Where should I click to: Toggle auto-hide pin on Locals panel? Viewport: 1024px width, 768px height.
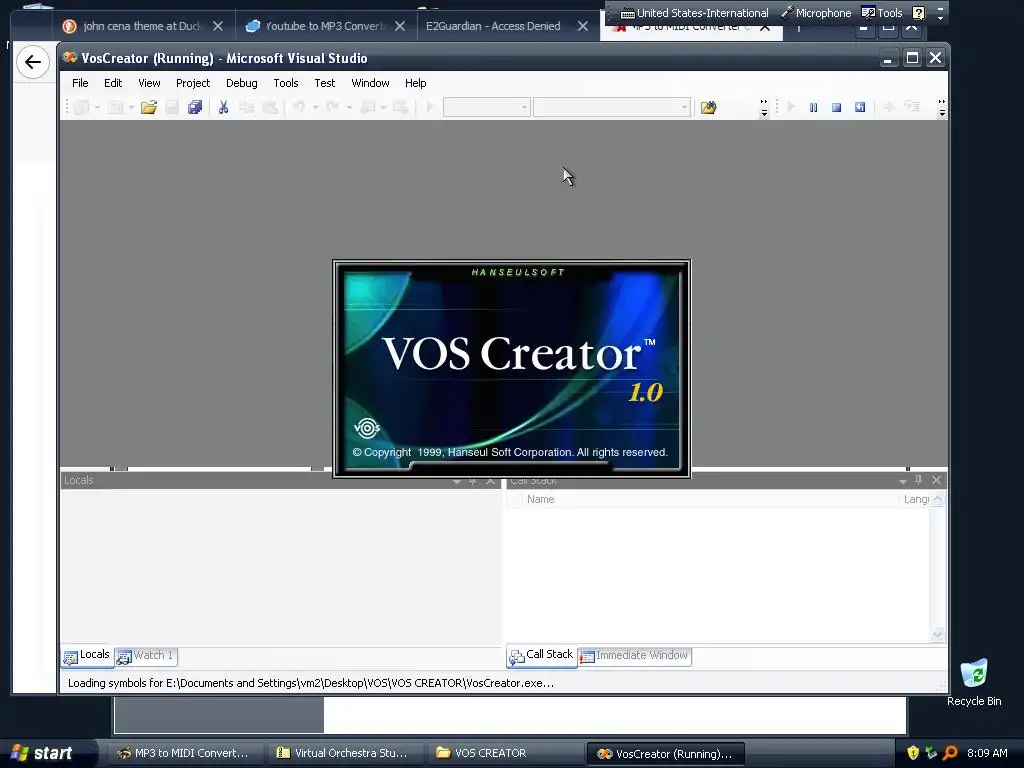click(473, 480)
